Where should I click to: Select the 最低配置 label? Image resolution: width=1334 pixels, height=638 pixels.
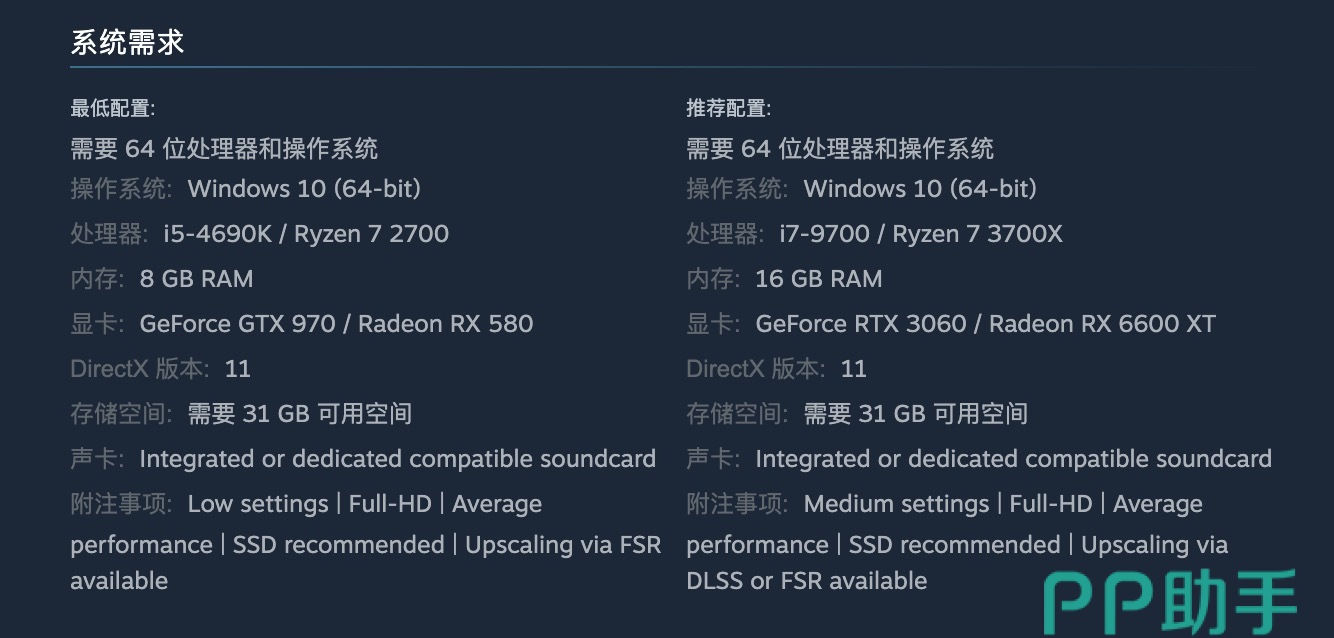pyautogui.click(x=112, y=108)
